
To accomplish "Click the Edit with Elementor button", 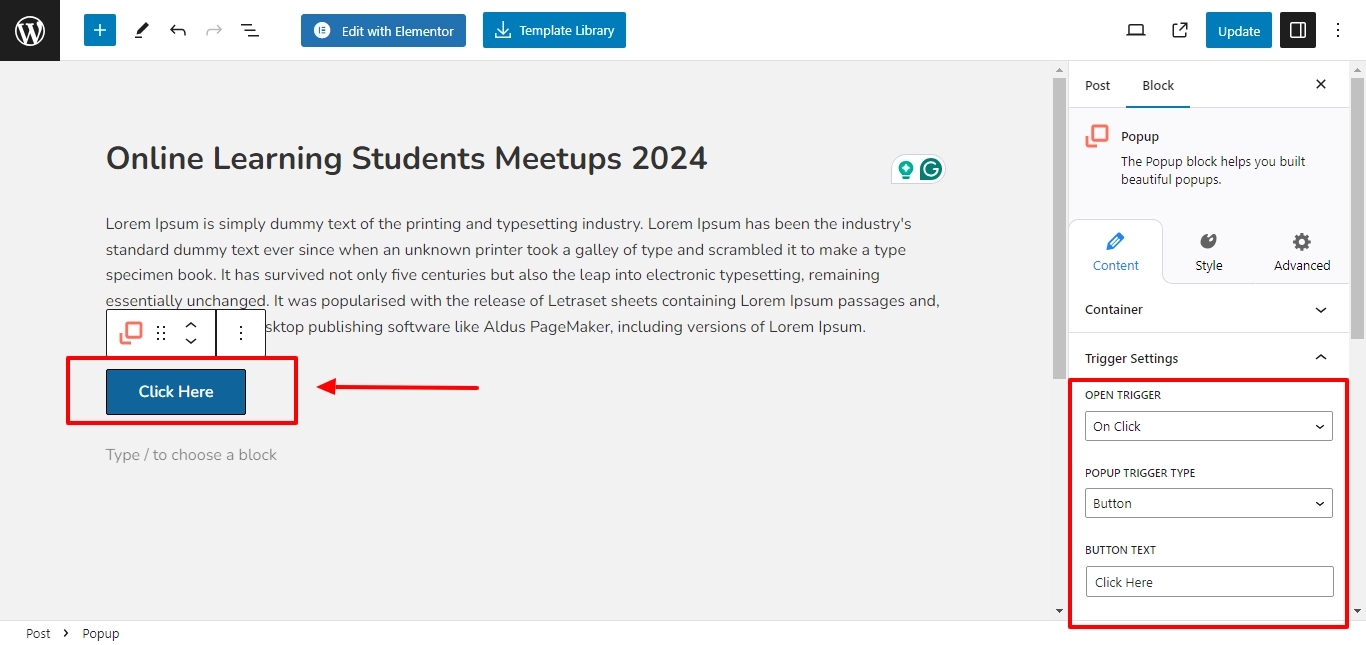I will 384,30.
